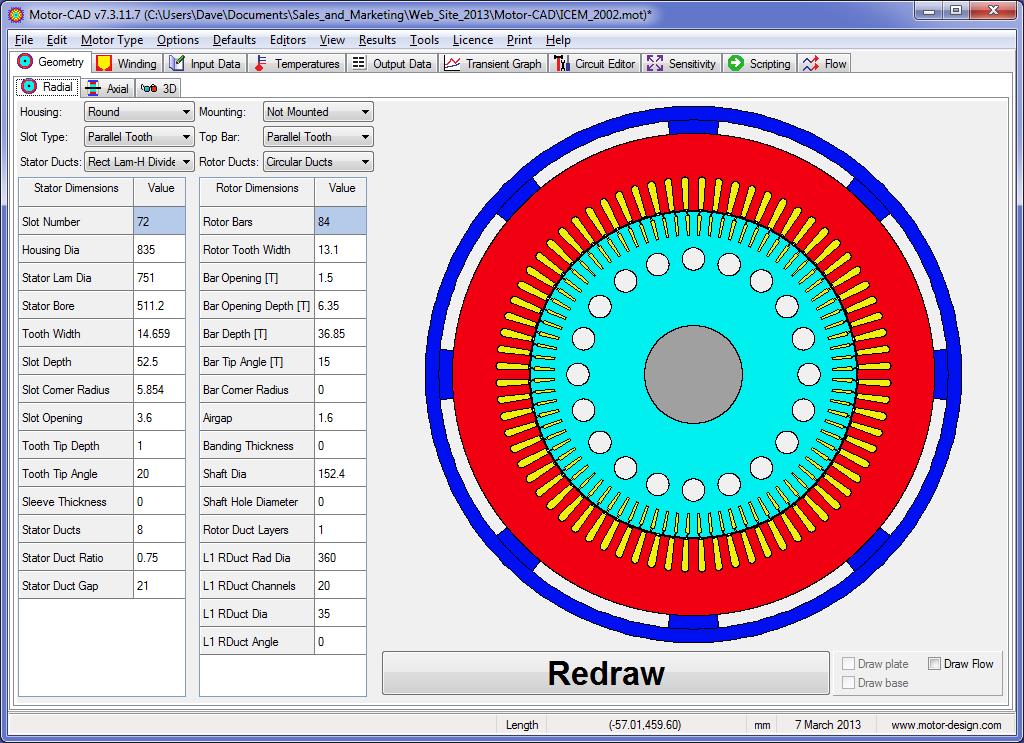
Task: Toggle the Draw plate checkbox
Action: (848, 664)
